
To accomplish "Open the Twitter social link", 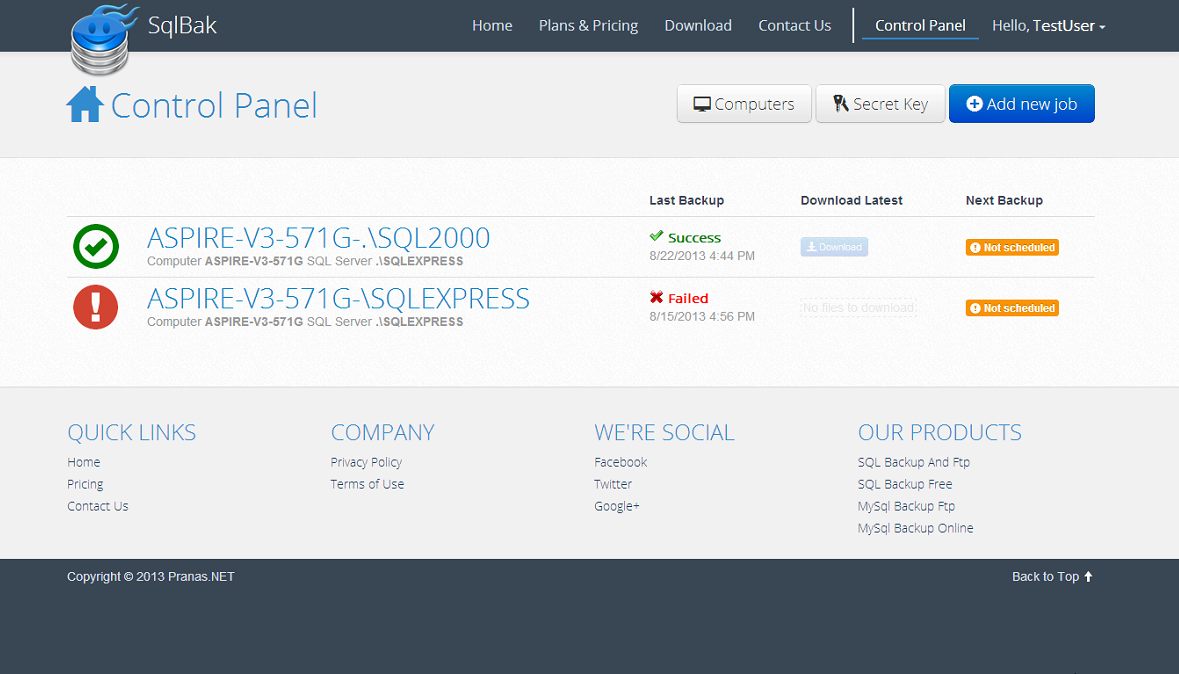I will click(613, 484).
